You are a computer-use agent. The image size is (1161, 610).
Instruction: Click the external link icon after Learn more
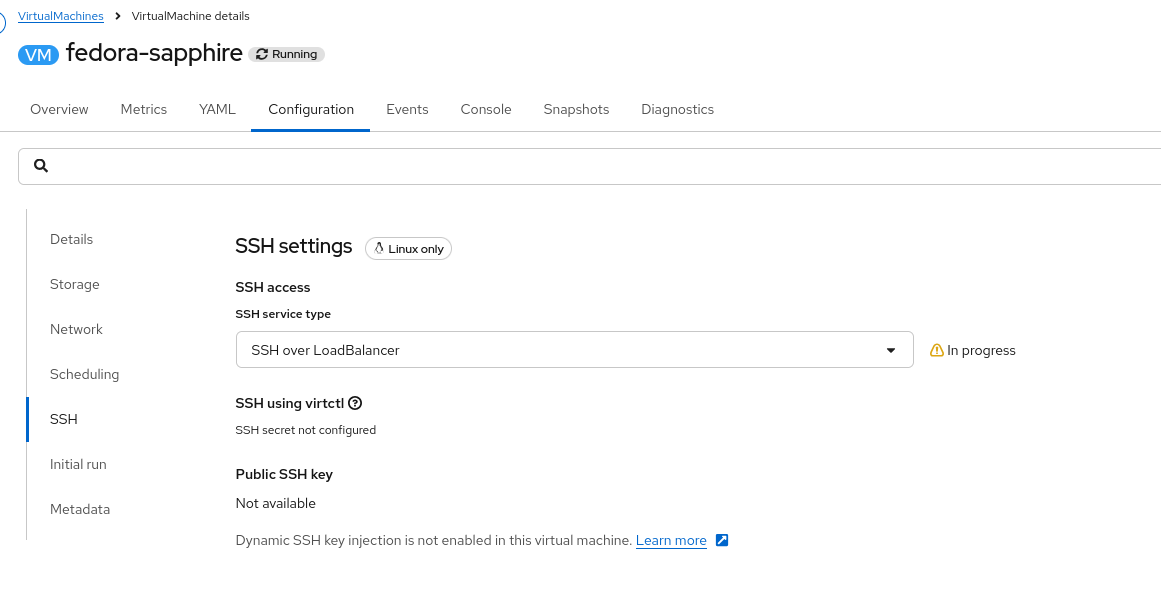[x=722, y=540]
